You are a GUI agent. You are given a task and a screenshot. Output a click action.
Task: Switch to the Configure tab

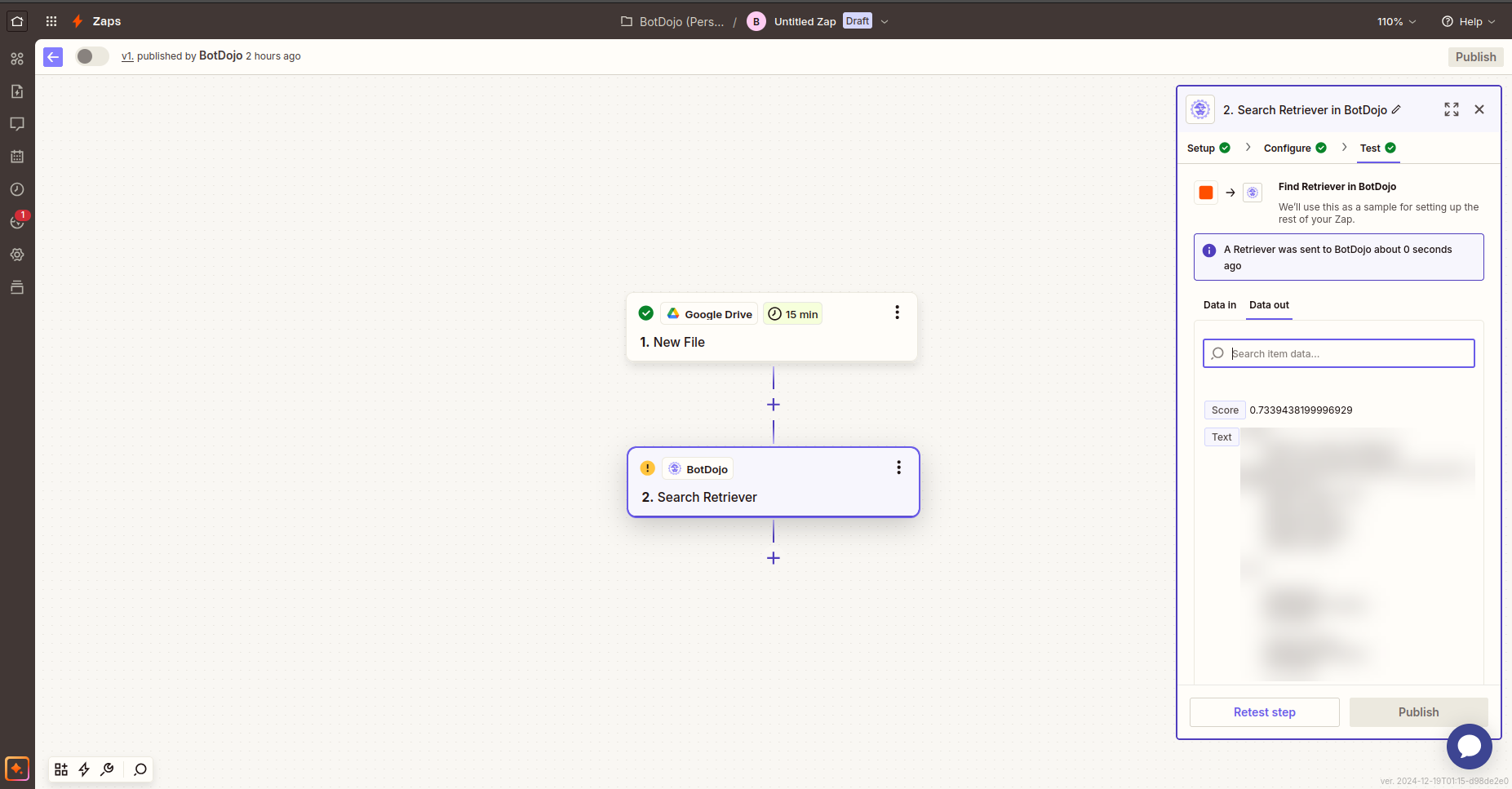(x=1295, y=148)
